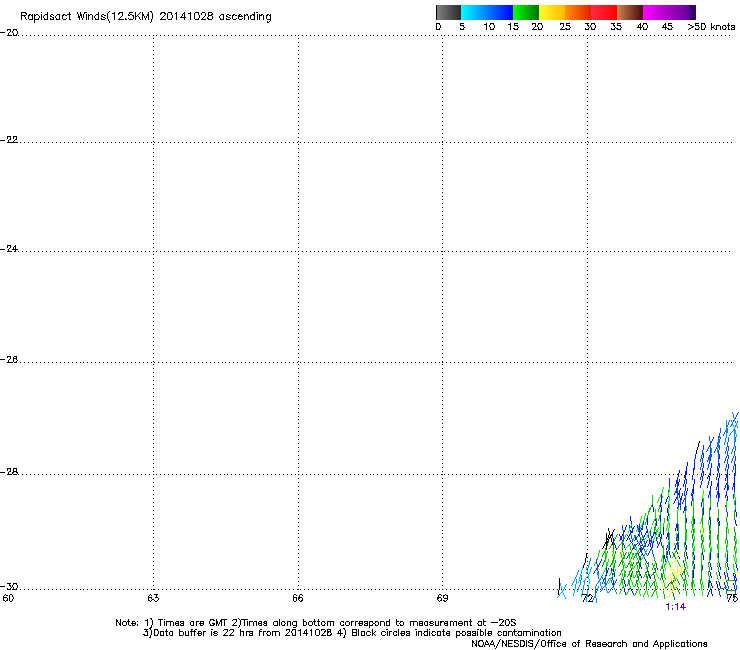Click the -30 latitude axis label
The height and width of the screenshot is (650, 740).
9,587
